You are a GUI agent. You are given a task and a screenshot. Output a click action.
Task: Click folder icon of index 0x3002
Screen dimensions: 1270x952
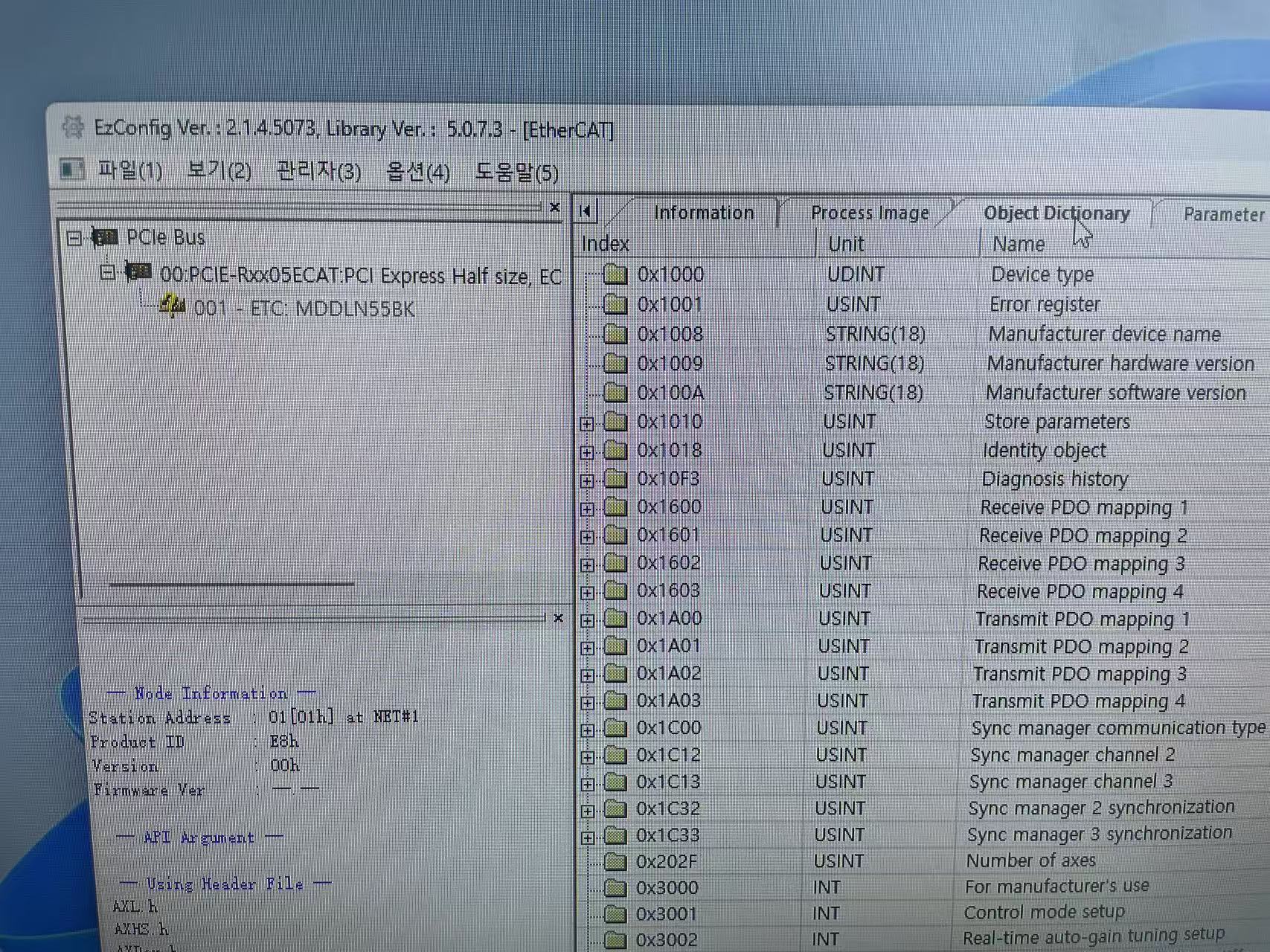(615, 940)
